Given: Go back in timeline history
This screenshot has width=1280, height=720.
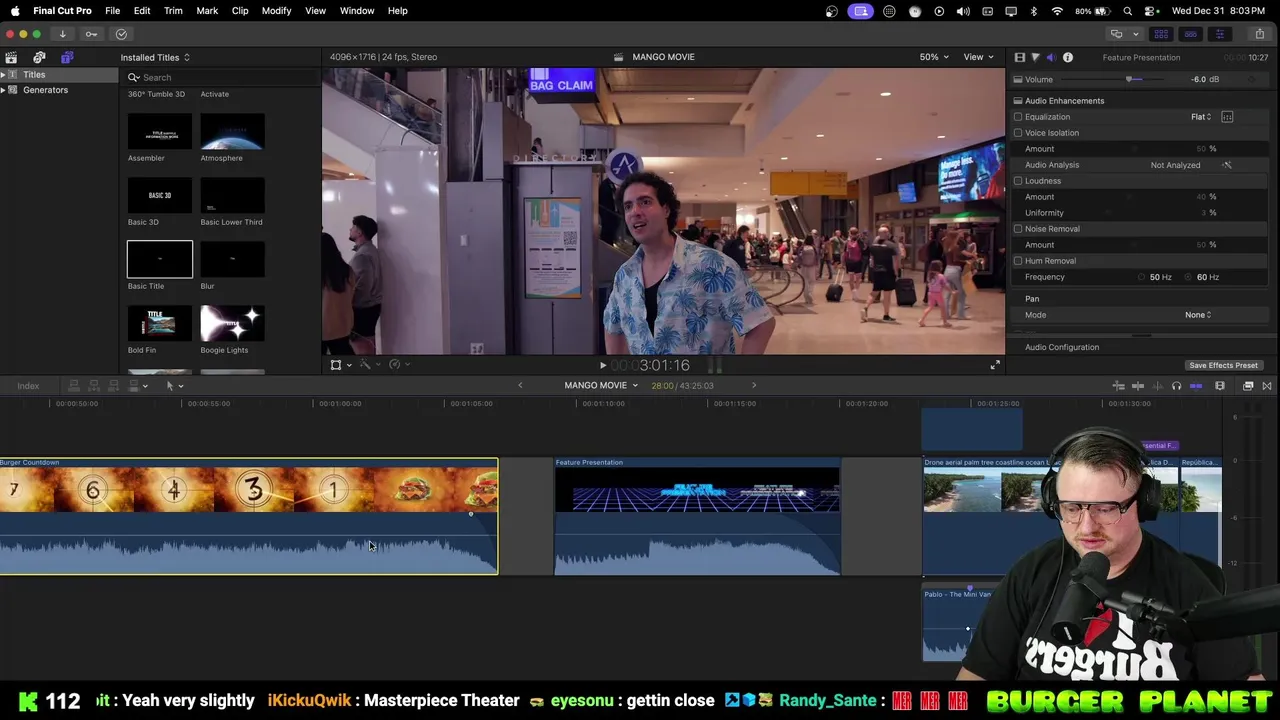Looking at the screenshot, I should (x=520, y=386).
